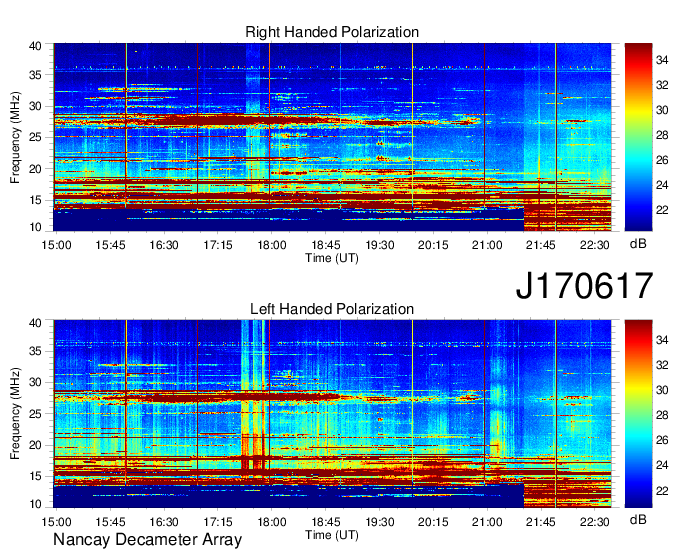Click the "Left Handed Polarization" plot title
Viewport: 680px width, 552px height.
[332, 309]
